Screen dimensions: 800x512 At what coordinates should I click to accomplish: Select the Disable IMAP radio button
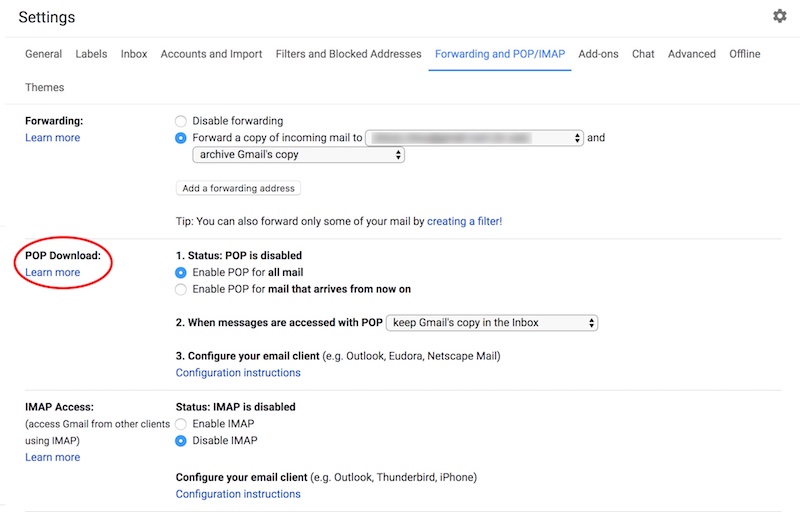(x=181, y=441)
